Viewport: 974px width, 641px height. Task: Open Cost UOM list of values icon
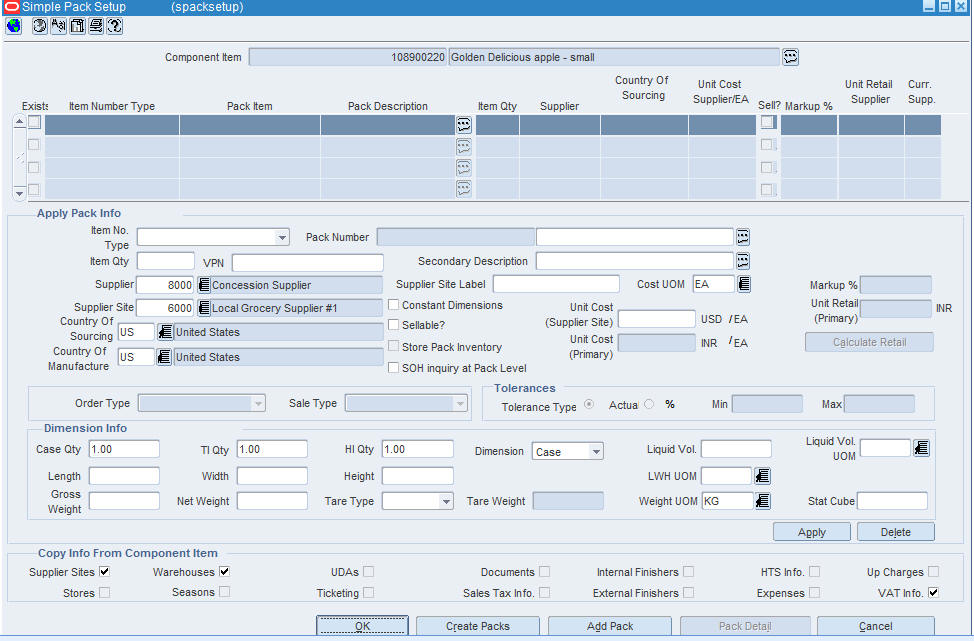pyautogui.click(x=744, y=284)
